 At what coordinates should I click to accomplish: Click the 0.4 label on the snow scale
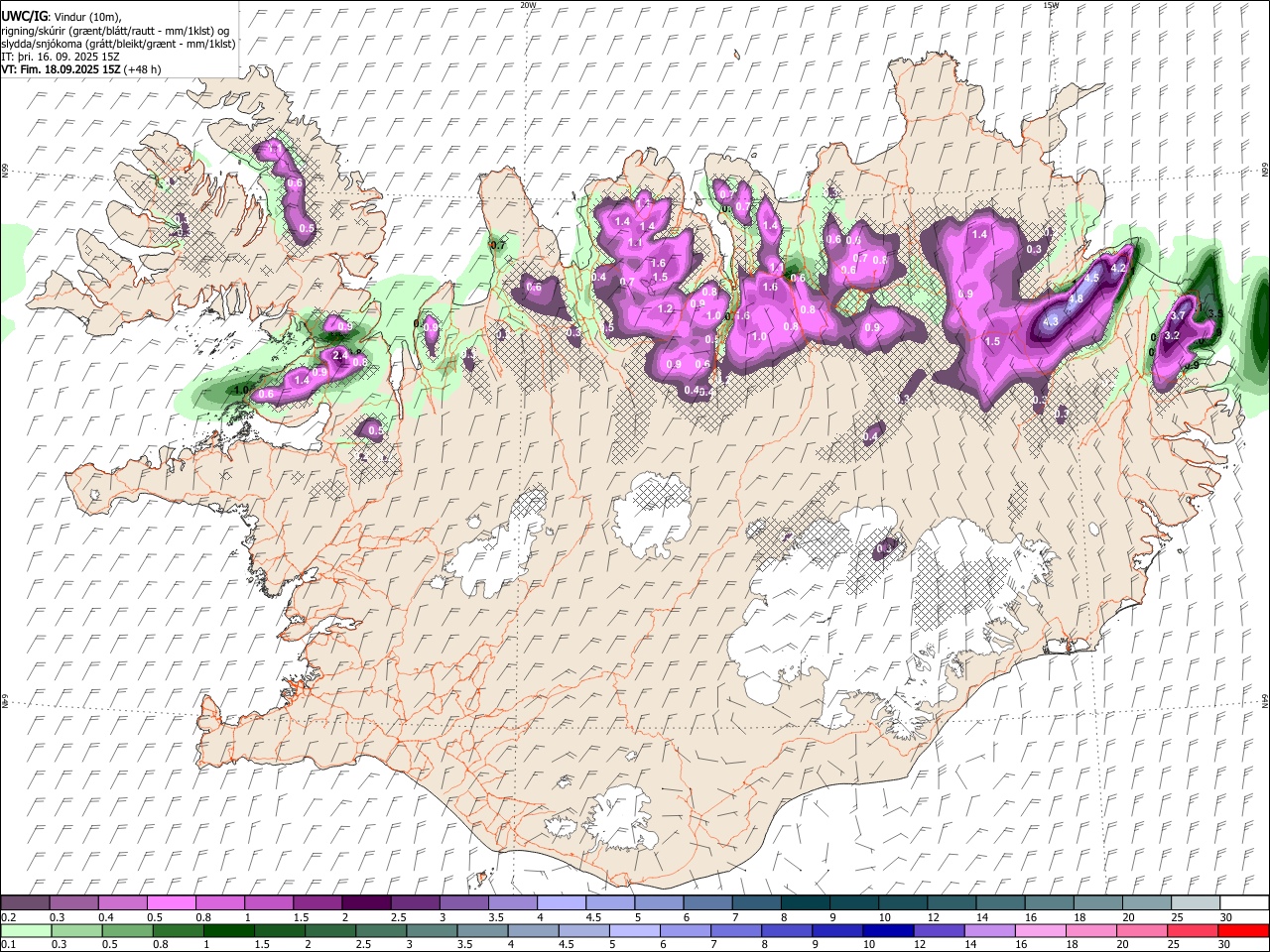tap(106, 917)
